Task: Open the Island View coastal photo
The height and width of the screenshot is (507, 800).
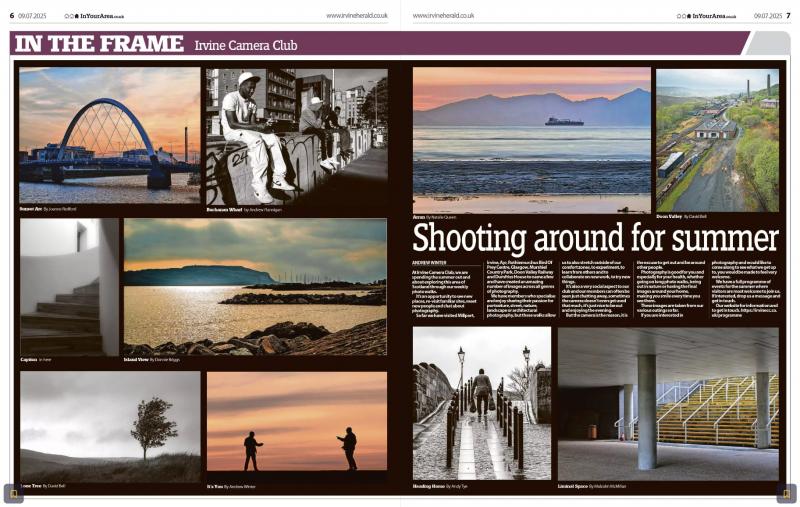Action: tap(255, 286)
